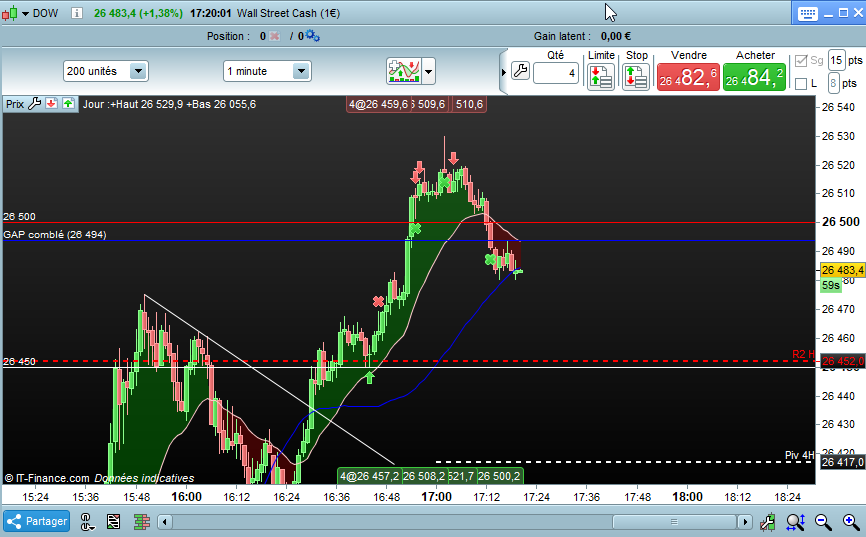Open the "1 minute" timeframe dropdown
The width and height of the screenshot is (866, 537).
click(267, 71)
